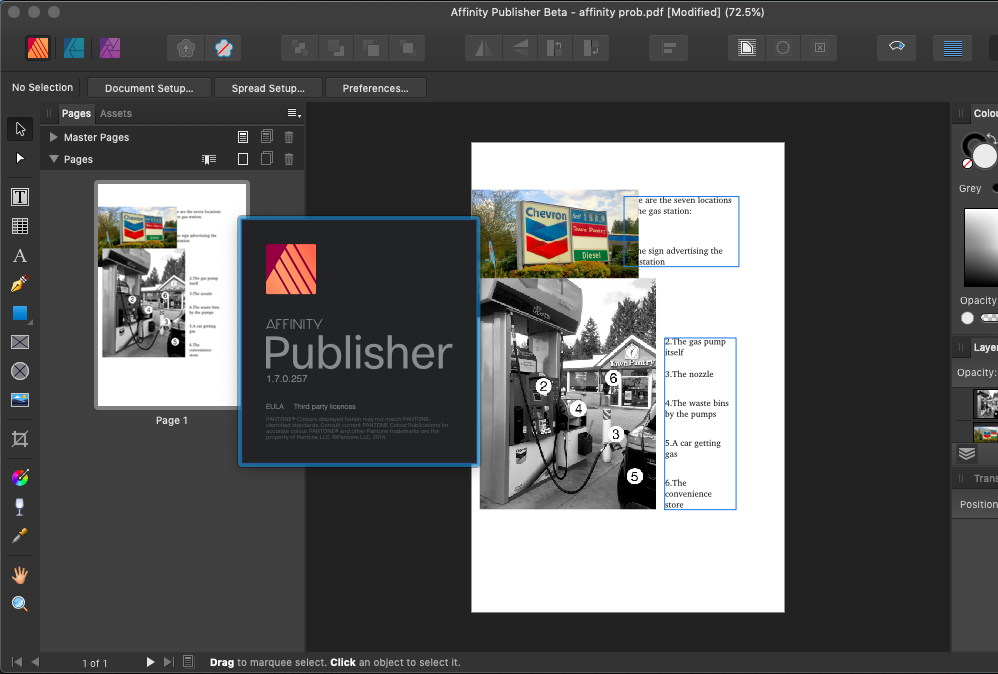Select the Move tool arrow
Viewport: 998px width, 674px height.
(20, 129)
